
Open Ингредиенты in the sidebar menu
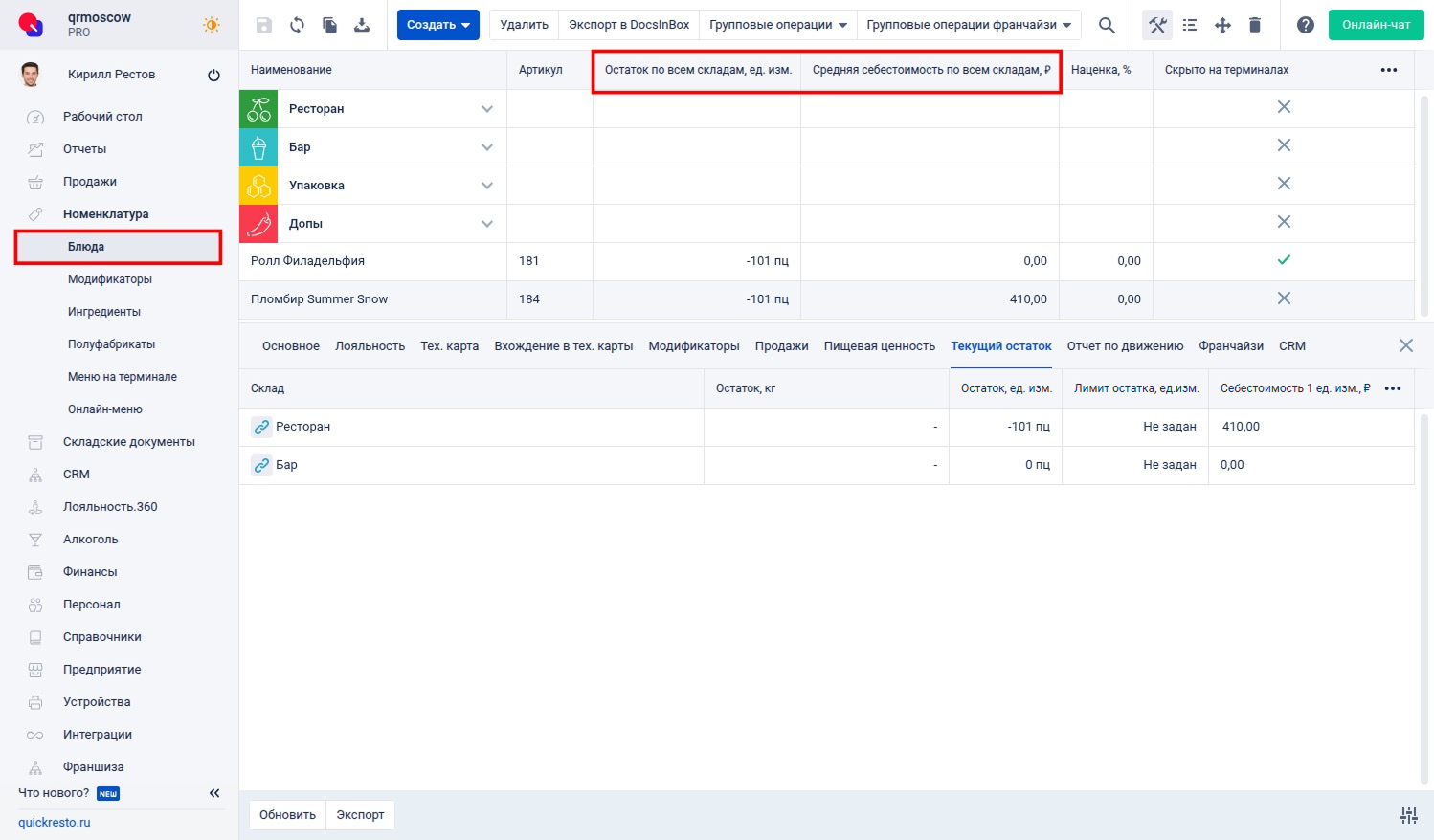pos(104,312)
